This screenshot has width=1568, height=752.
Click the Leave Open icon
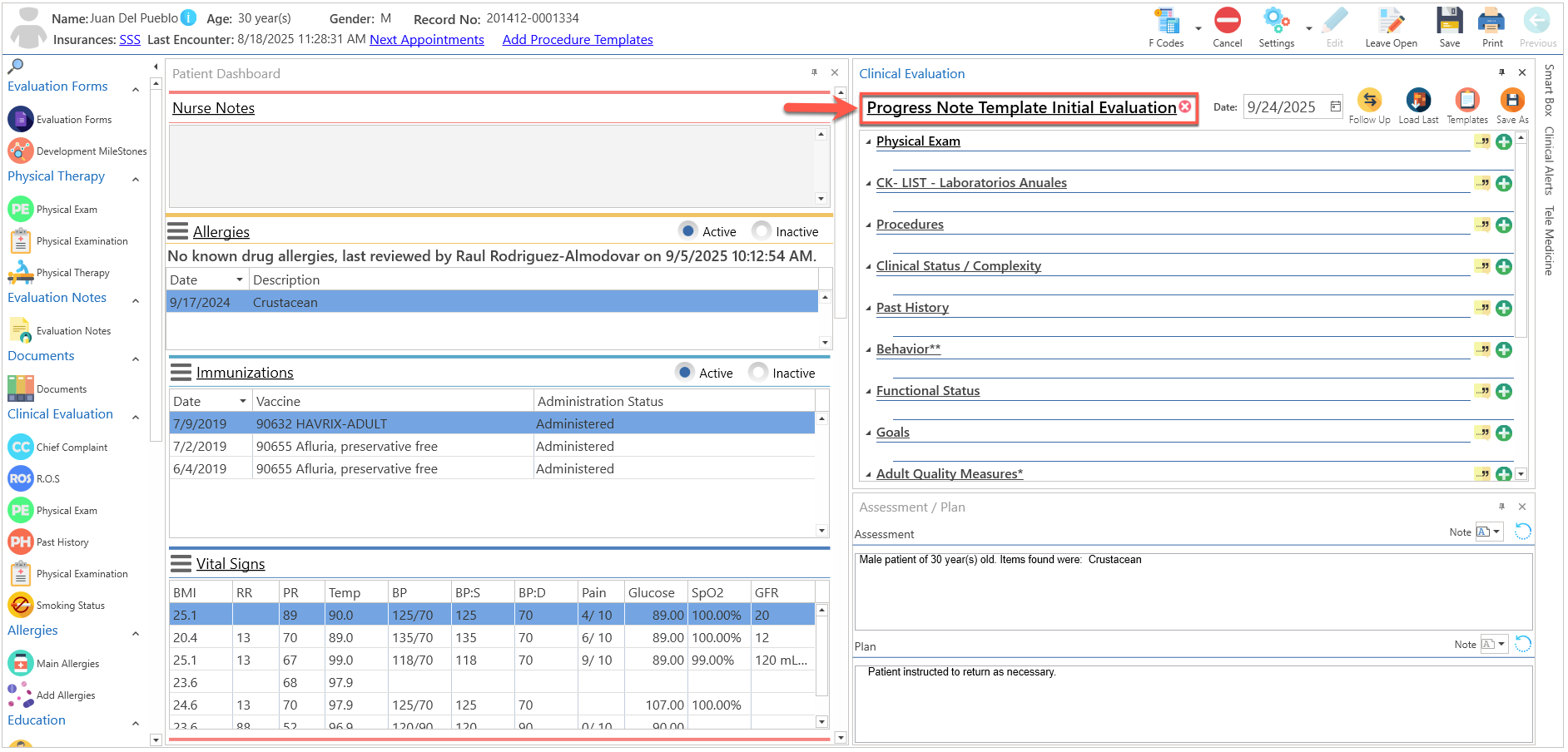click(1391, 21)
